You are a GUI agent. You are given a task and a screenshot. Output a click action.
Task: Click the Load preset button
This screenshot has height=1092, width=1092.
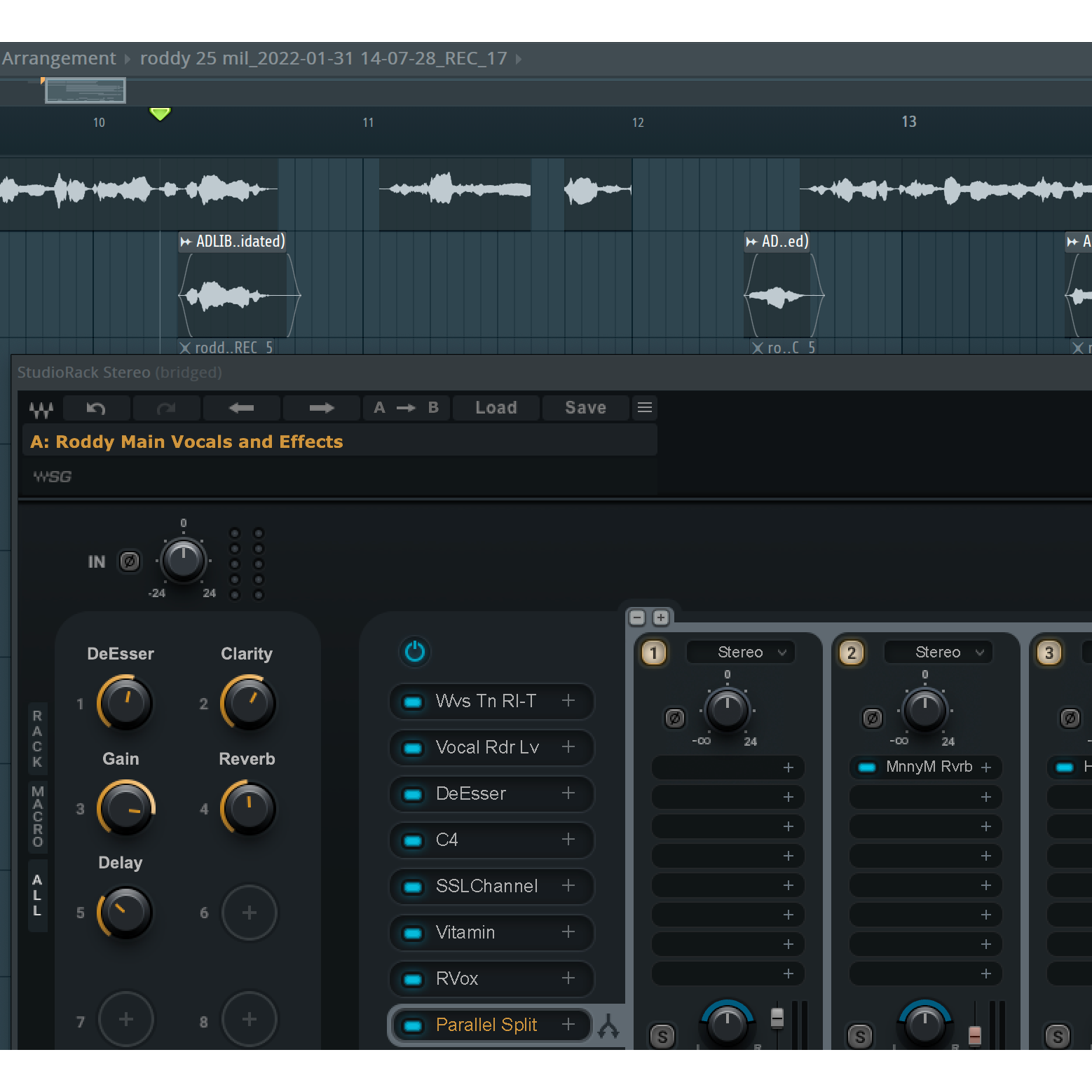click(496, 408)
